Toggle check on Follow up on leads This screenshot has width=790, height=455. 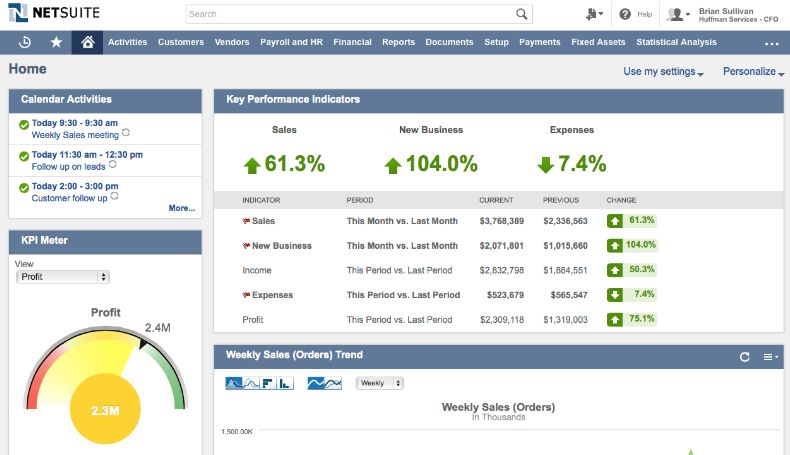(x=24, y=156)
